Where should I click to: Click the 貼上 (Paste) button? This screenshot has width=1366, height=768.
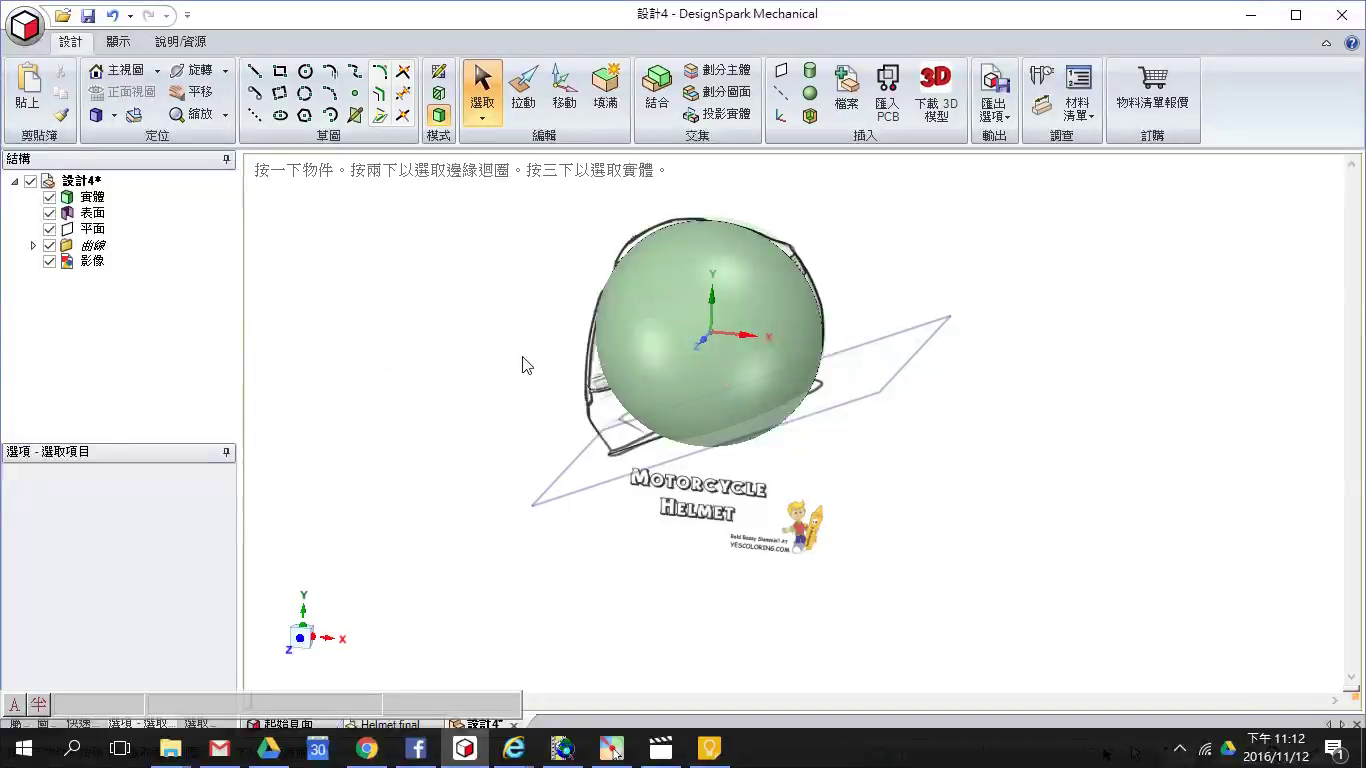coord(27,86)
